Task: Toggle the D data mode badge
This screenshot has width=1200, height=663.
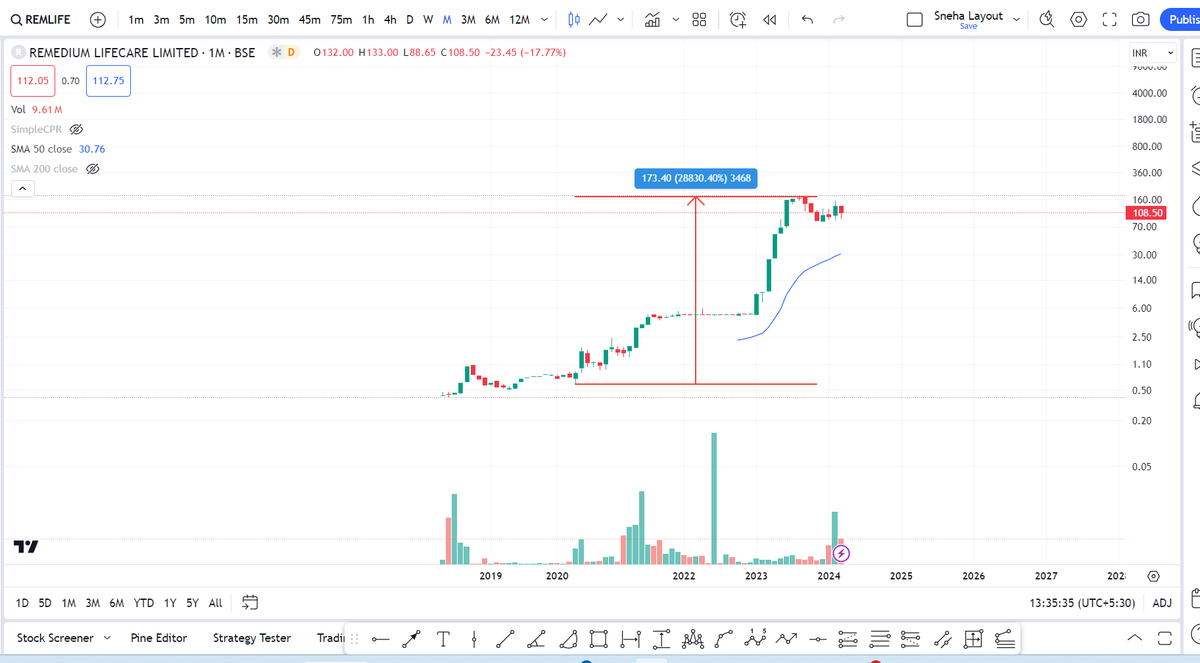Action: (x=293, y=52)
